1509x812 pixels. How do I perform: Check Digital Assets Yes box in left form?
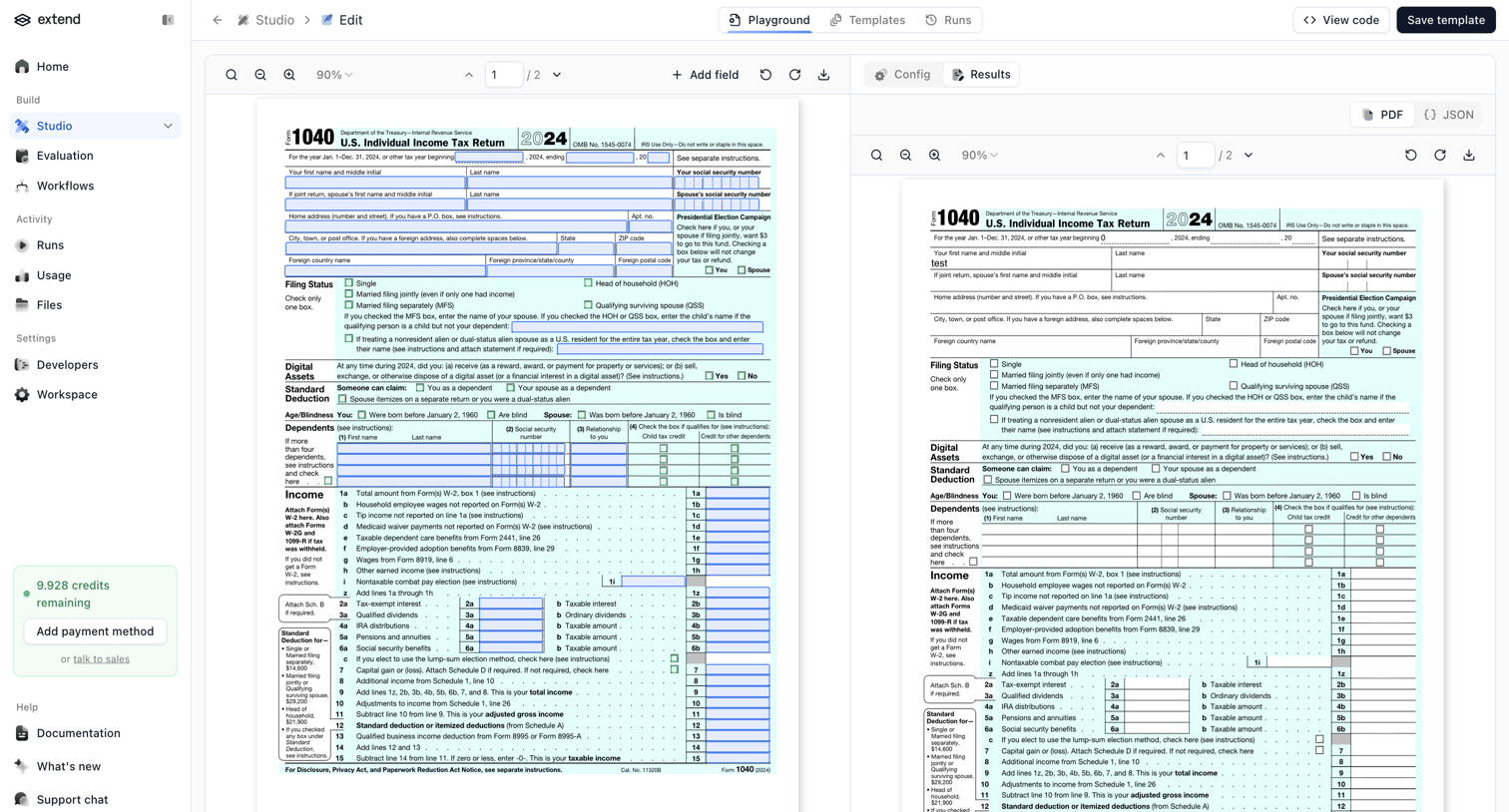[x=710, y=376]
